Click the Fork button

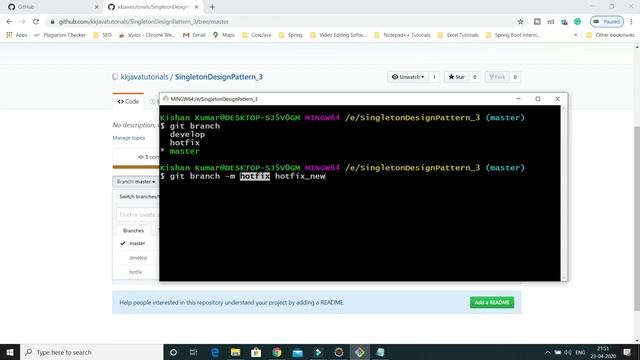[x=497, y=77]
